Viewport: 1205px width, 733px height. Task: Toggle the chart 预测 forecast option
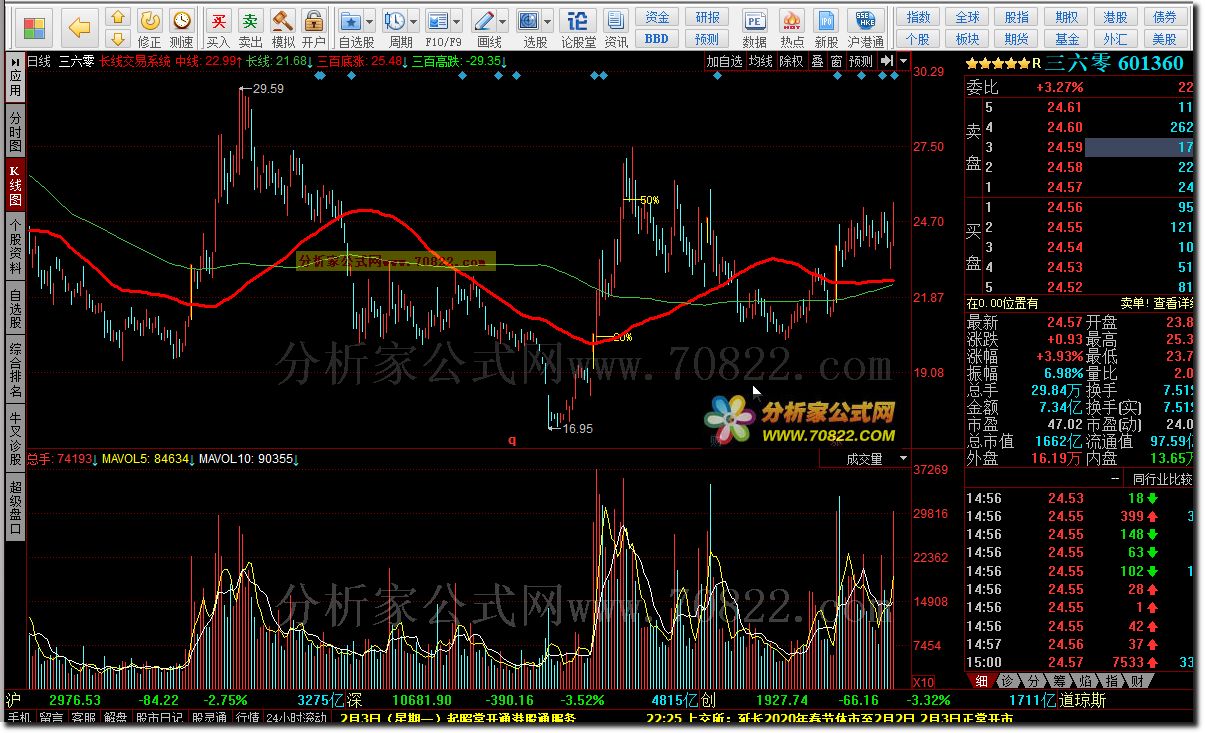point(861,61)
